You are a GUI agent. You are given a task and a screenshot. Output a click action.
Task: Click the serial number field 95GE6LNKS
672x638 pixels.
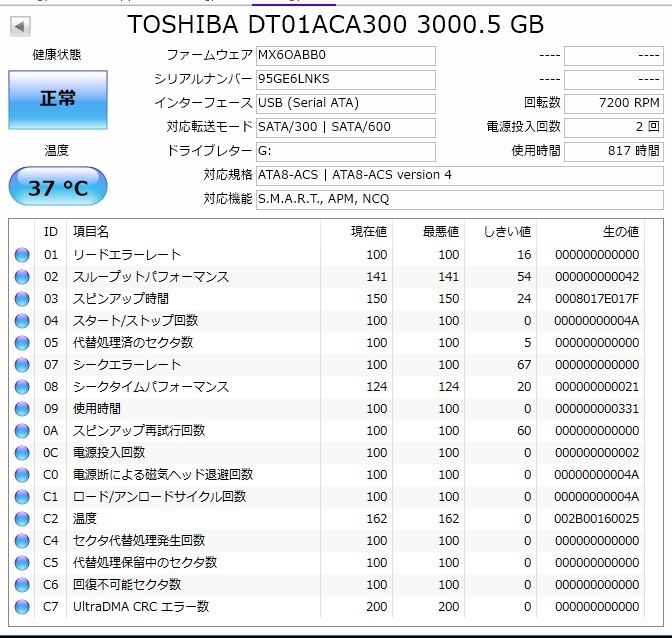(345, 80)
